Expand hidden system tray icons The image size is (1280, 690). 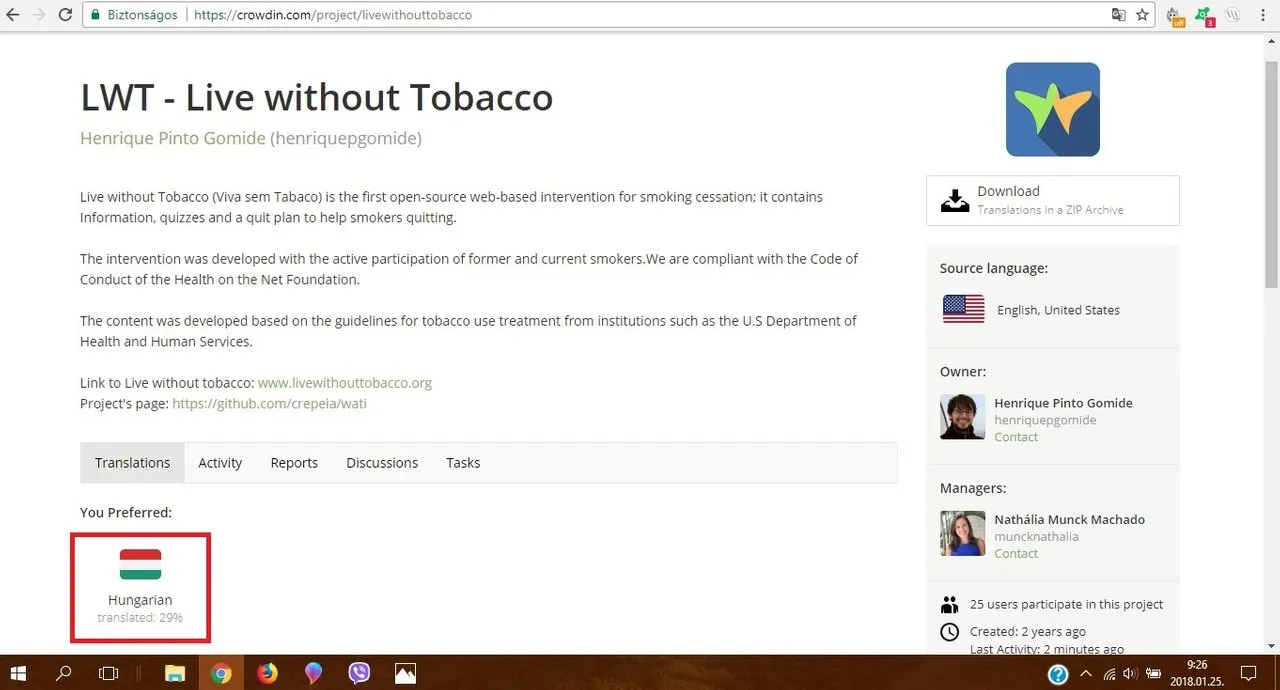pos(1086,674)
